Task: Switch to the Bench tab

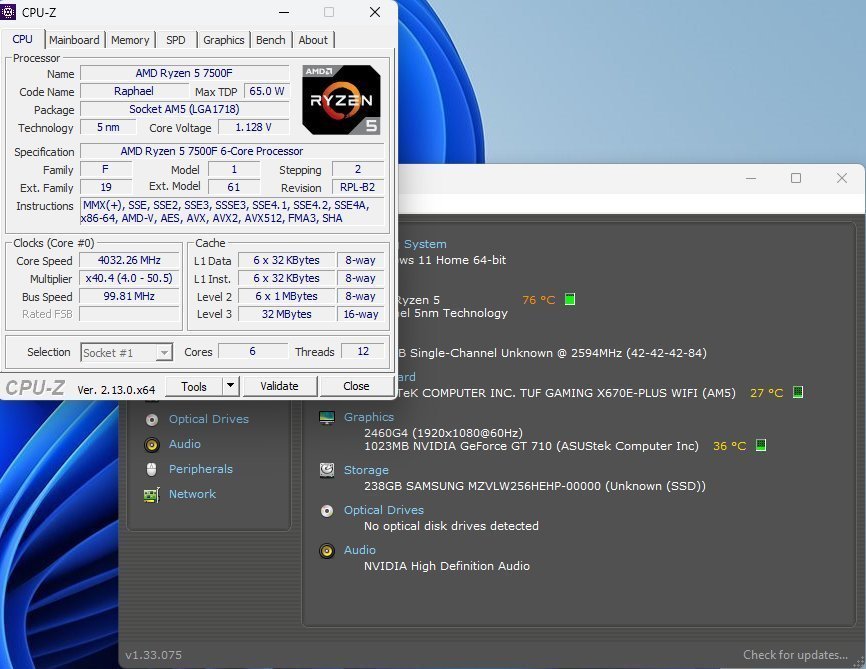Action: coord(270,40)
